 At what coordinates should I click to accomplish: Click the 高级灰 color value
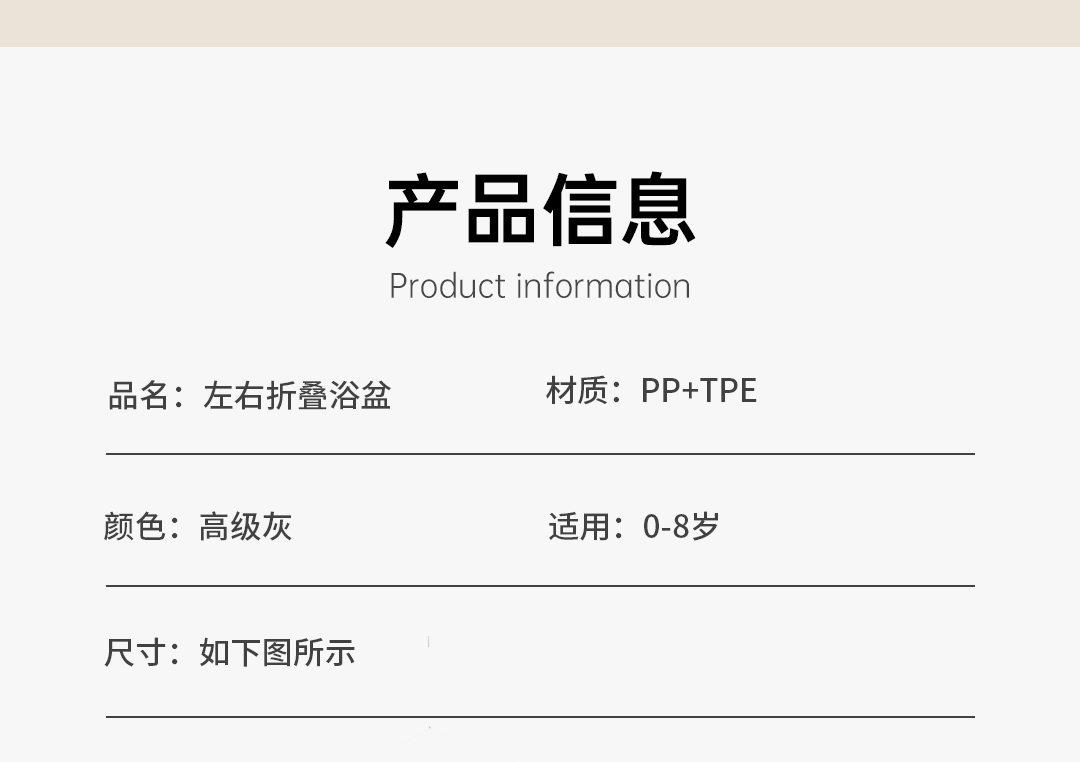pos(245,526)
